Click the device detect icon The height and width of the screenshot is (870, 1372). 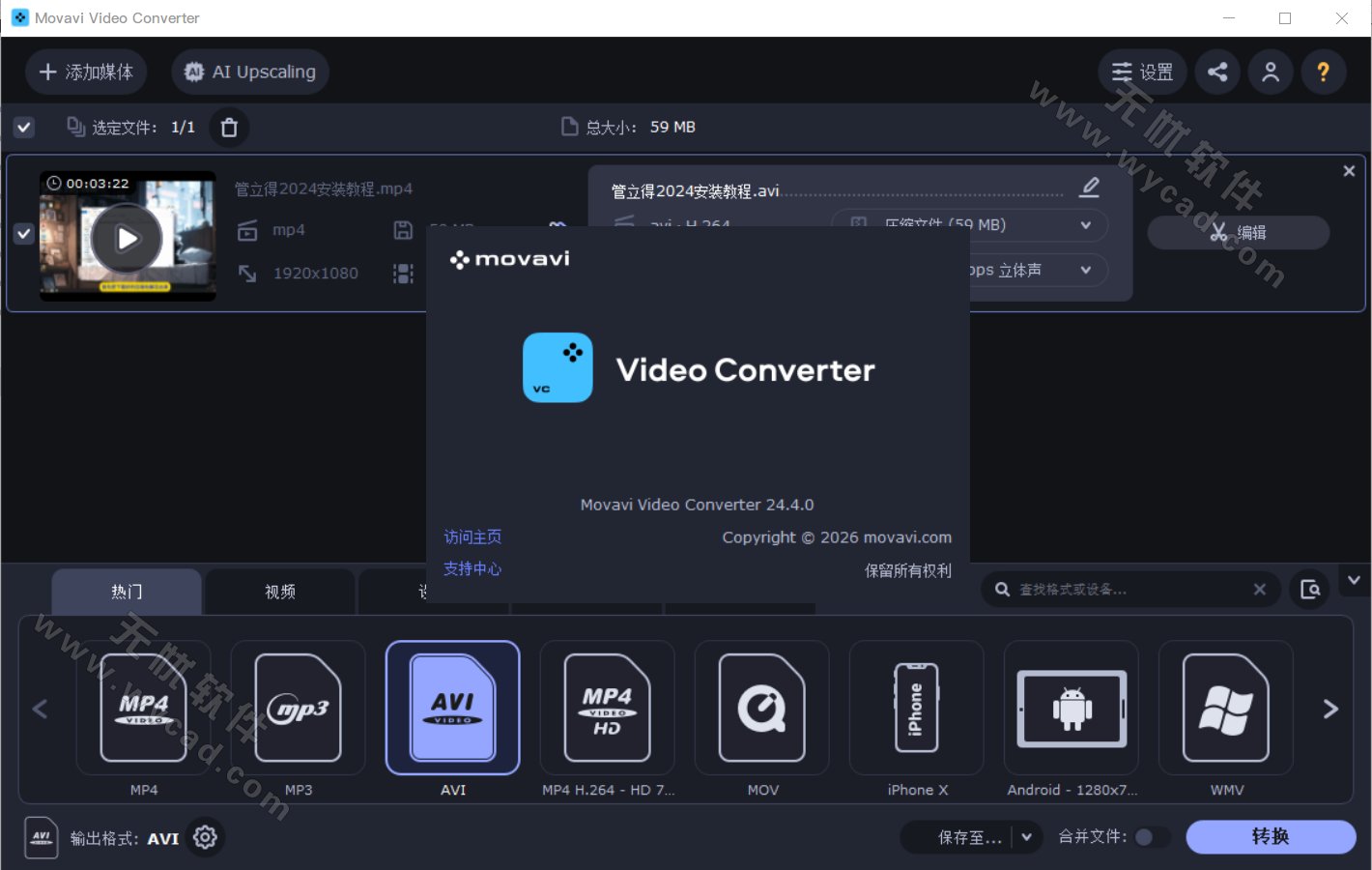click(1310, 589)
